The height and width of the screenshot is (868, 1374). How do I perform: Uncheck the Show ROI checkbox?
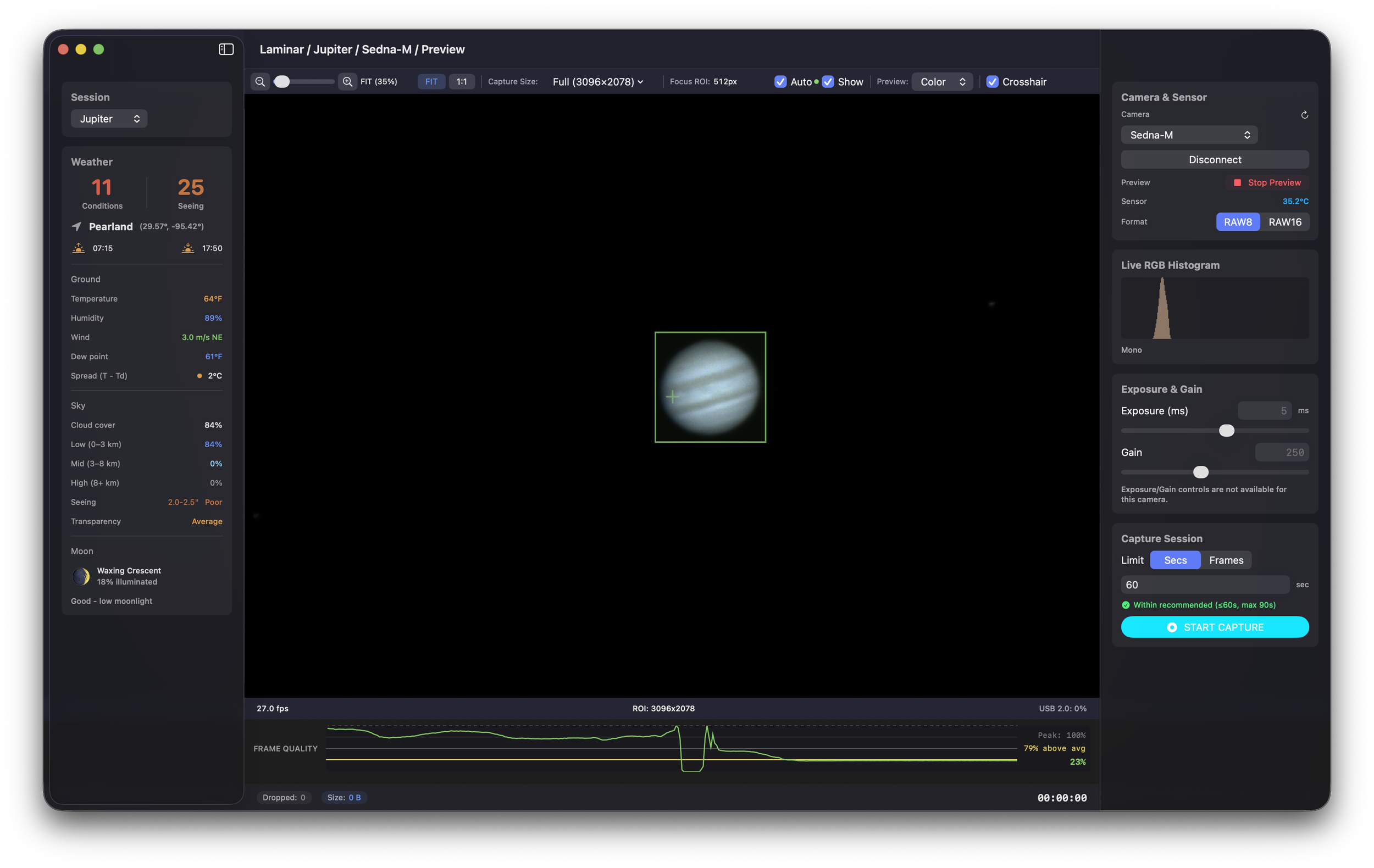(827, 81)
